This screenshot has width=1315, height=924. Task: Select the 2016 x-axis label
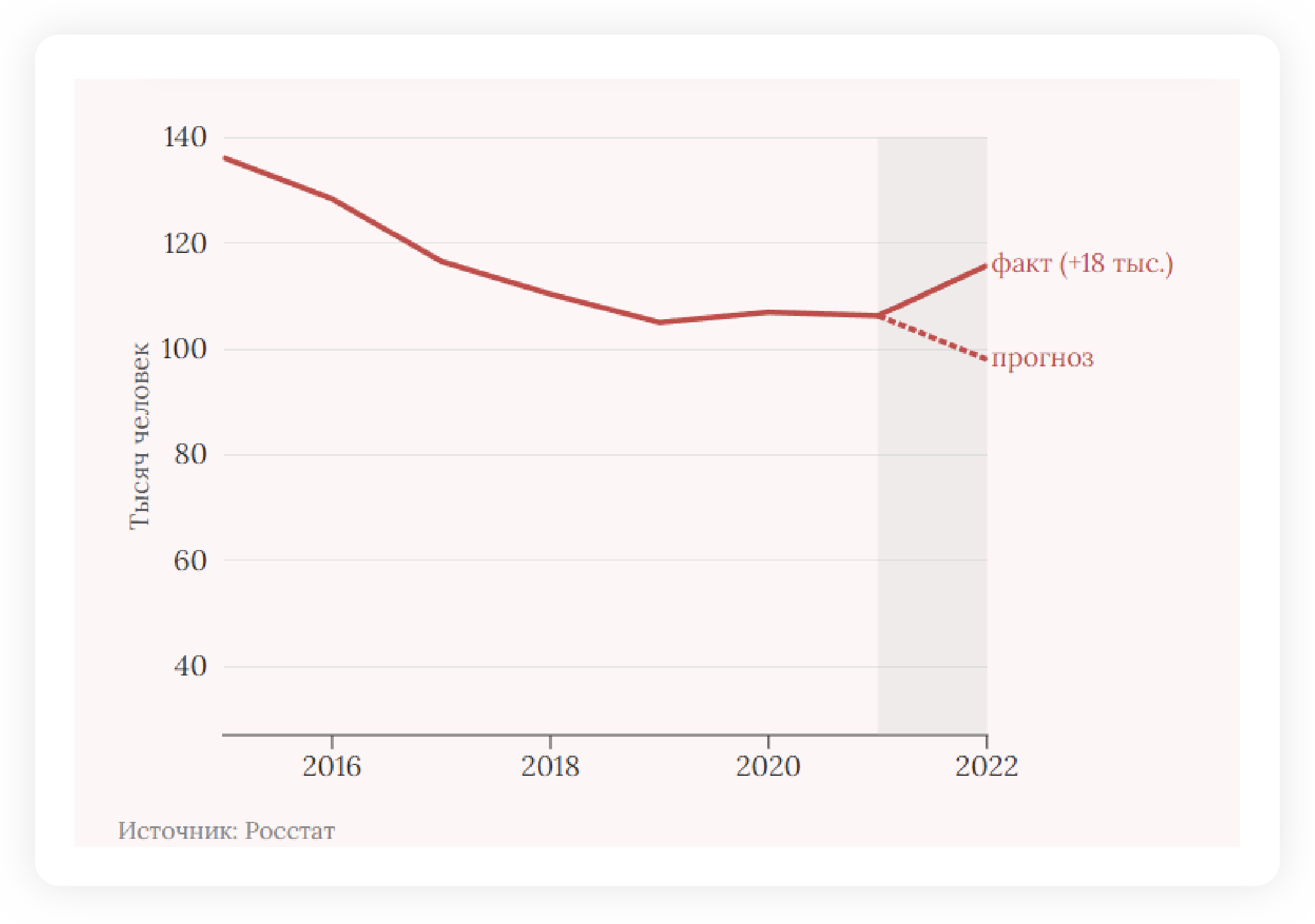[x=332, y=766]
